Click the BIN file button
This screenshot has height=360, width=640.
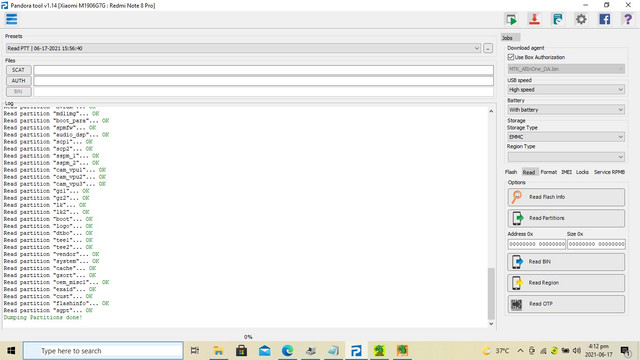click(x=18, y=91)
